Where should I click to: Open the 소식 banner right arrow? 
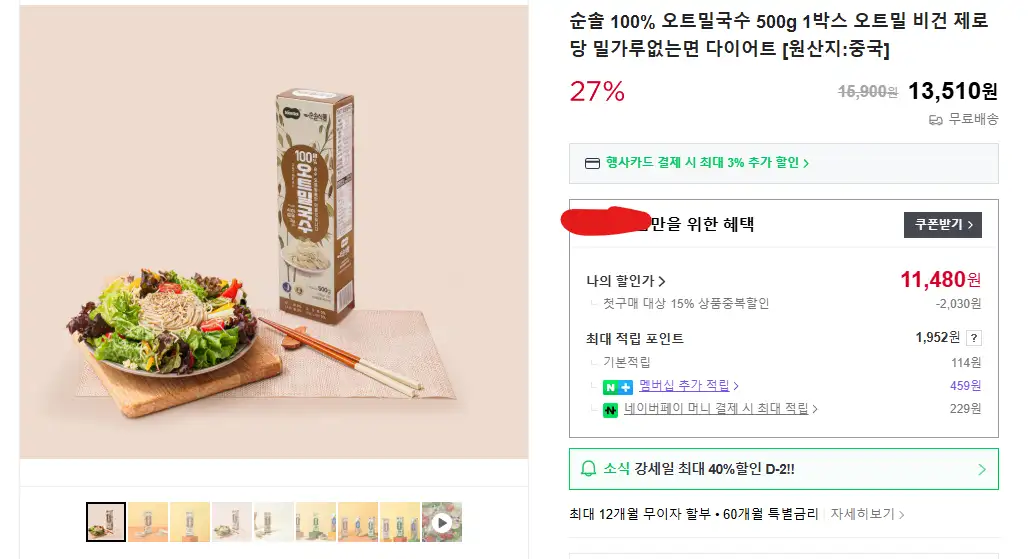pos(981,469)
